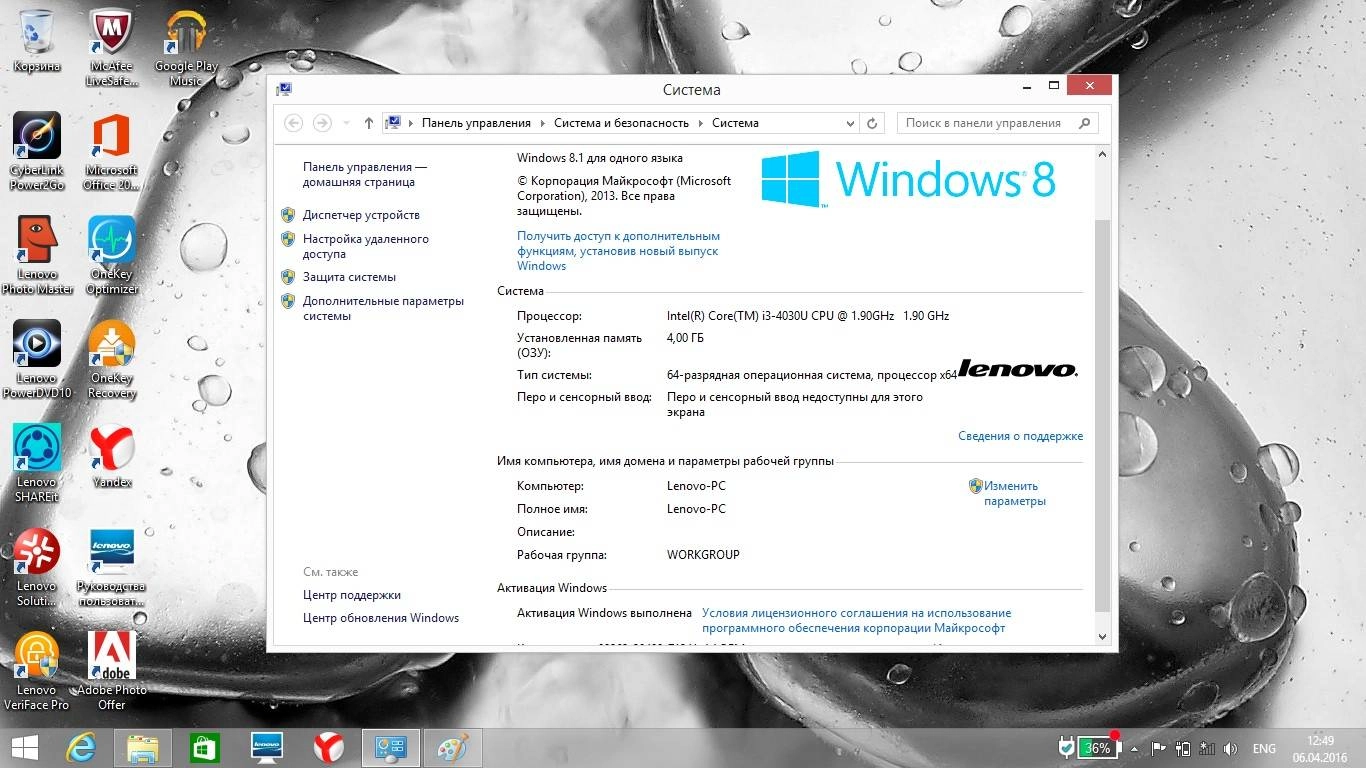Open Lenovo user guides (Руководства пользователя) icon

coord(112,567)
